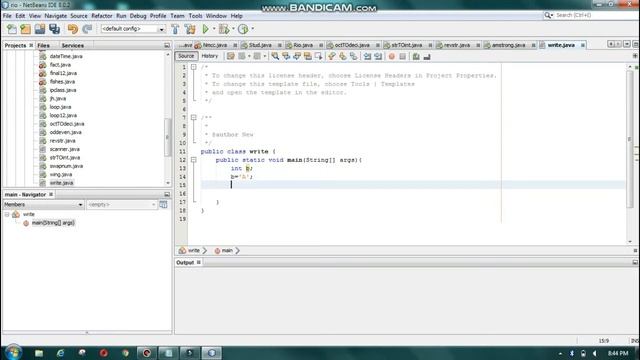Open the Refactor menu
The width and height of the screenshot is (640, 360).
102,16
